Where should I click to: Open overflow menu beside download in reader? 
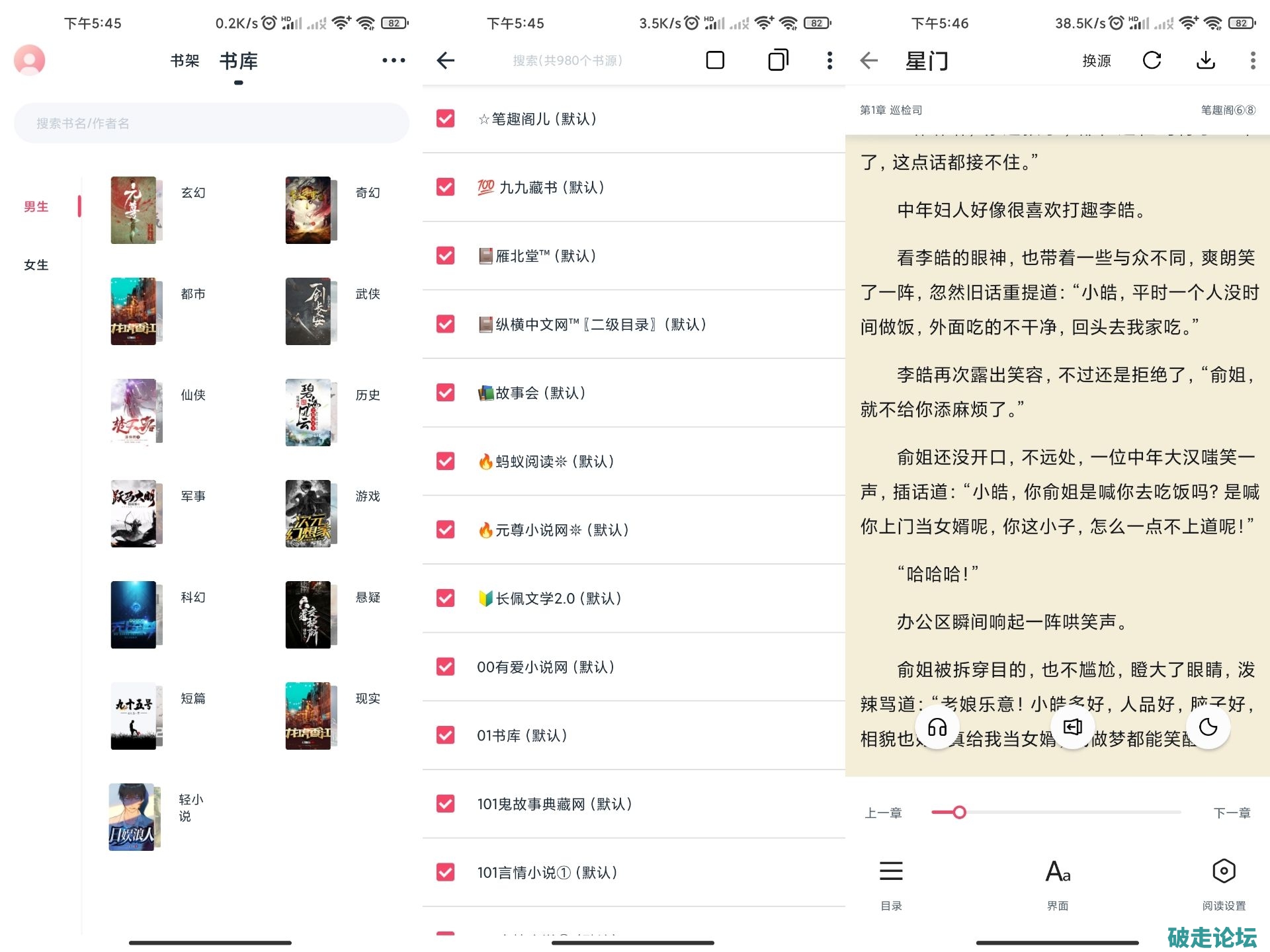pyautogui.click(x=1252, y=60)
